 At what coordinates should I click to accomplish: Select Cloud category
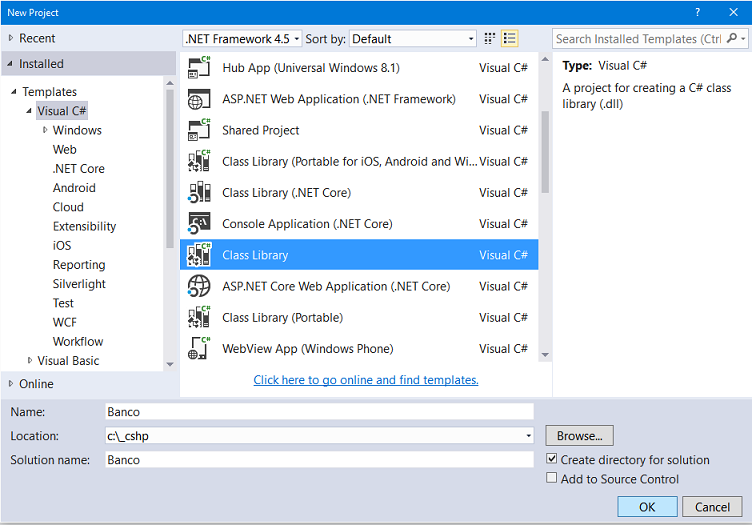coord(68,207)
